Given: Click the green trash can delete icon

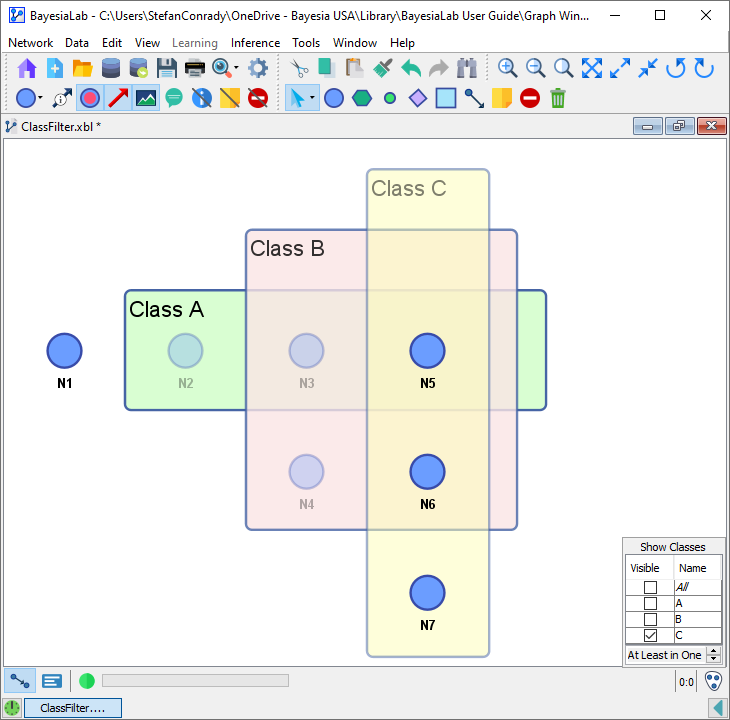Looking at the screenshot, I should click(x=558, y=98).
